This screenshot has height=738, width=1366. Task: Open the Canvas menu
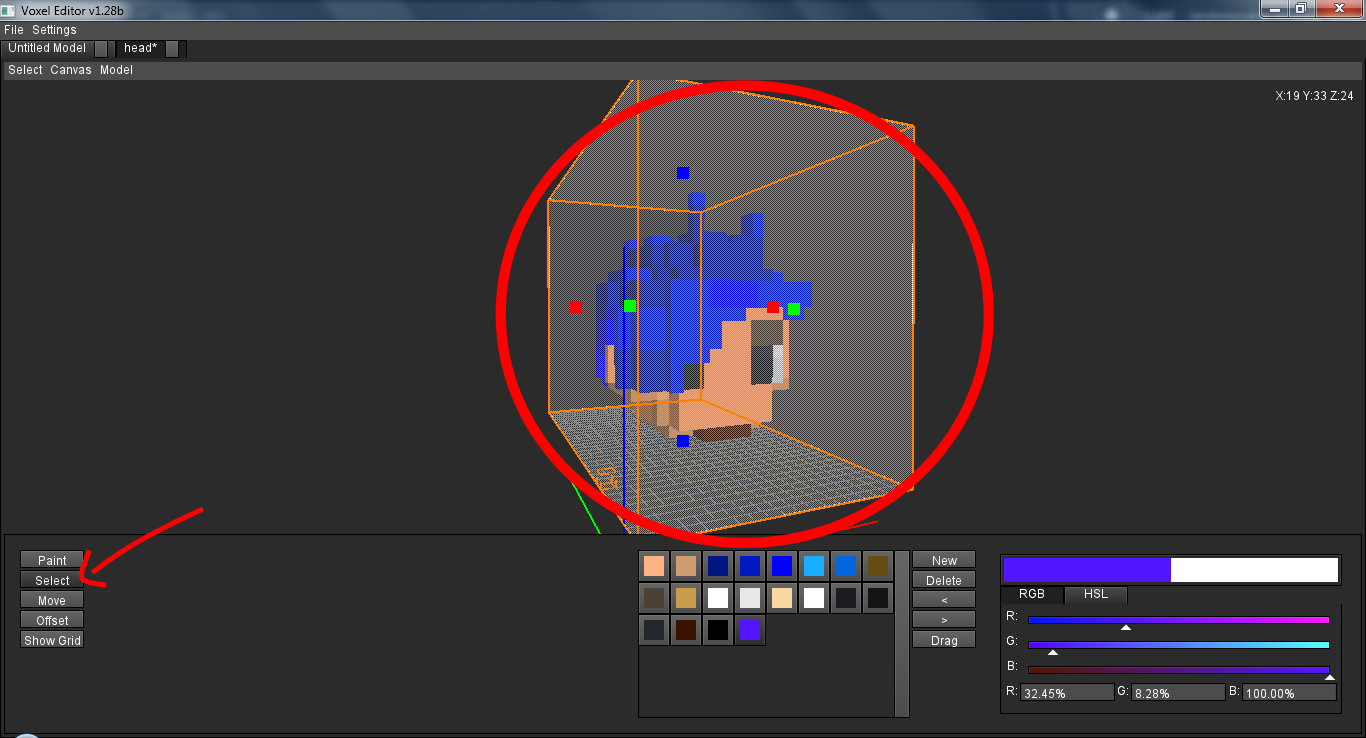pos(71,70)
